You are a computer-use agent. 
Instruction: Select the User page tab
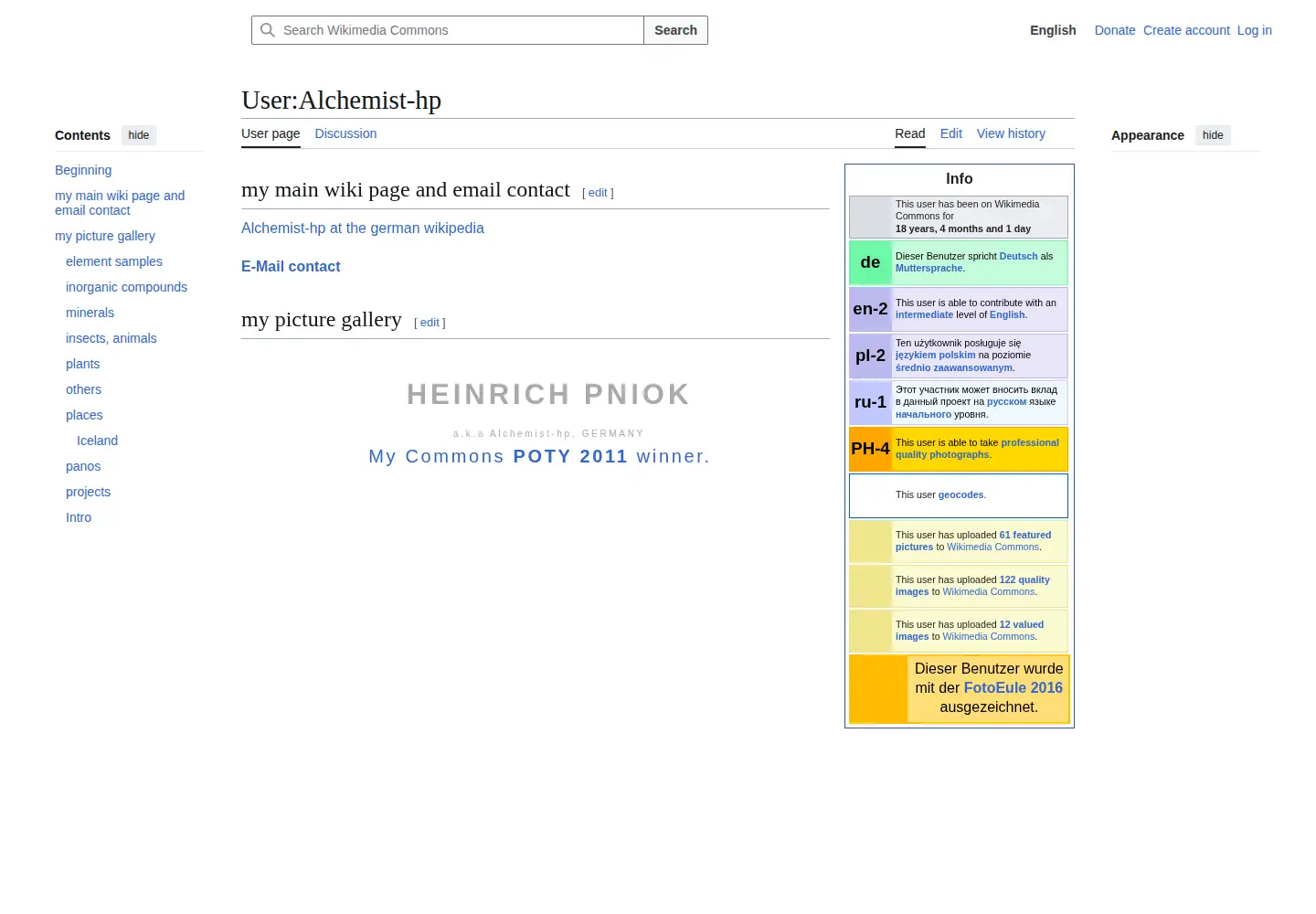271,133
